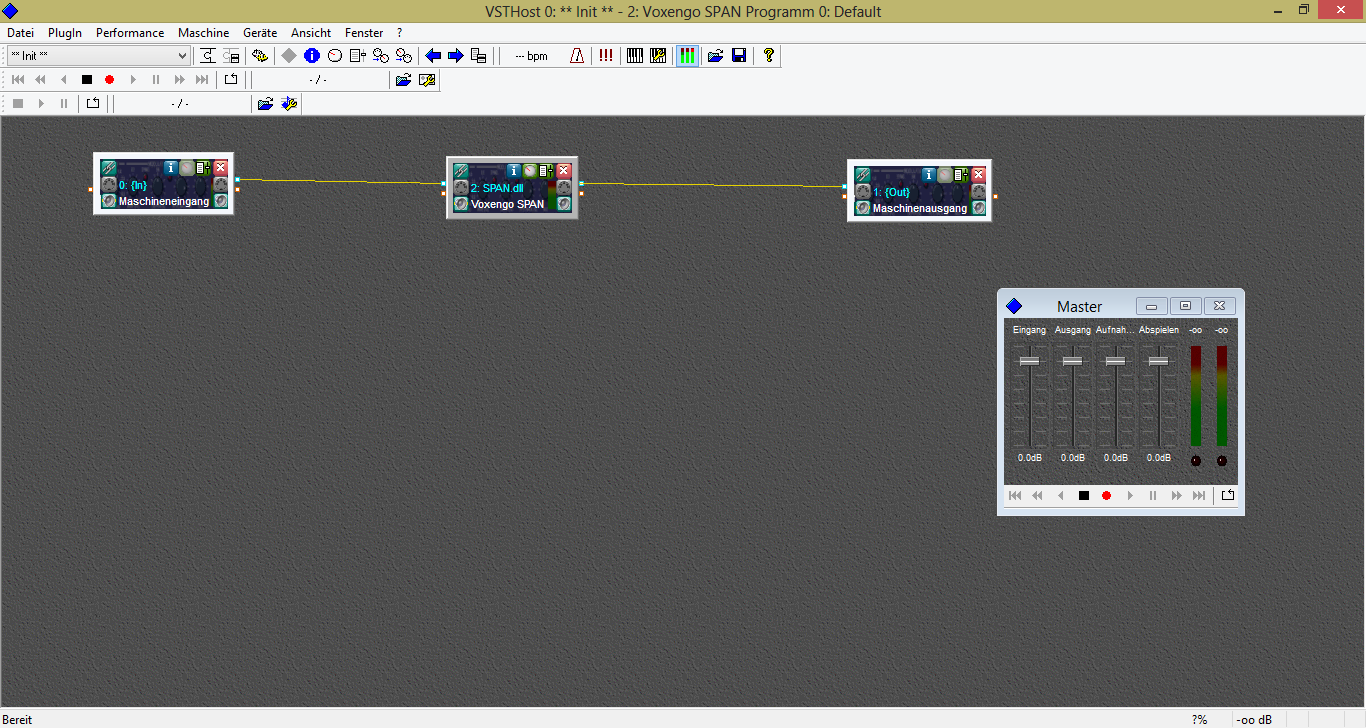Open the Performance menu
1366x728 pixels.
tap(130, 33)
